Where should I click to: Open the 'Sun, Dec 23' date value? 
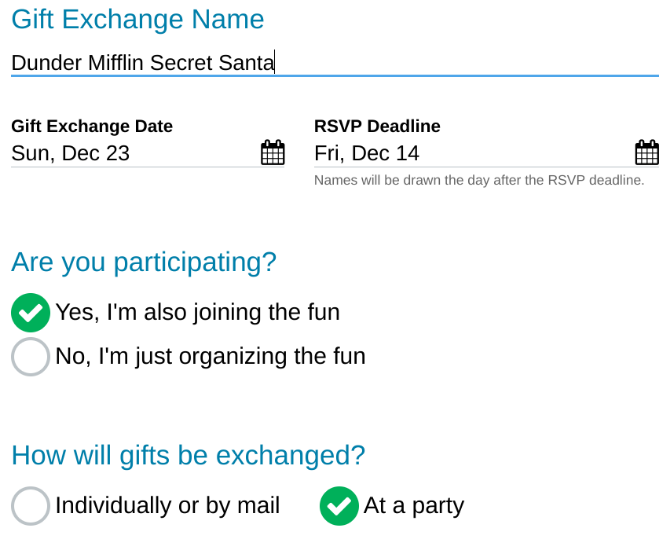[x=71, y=153]
